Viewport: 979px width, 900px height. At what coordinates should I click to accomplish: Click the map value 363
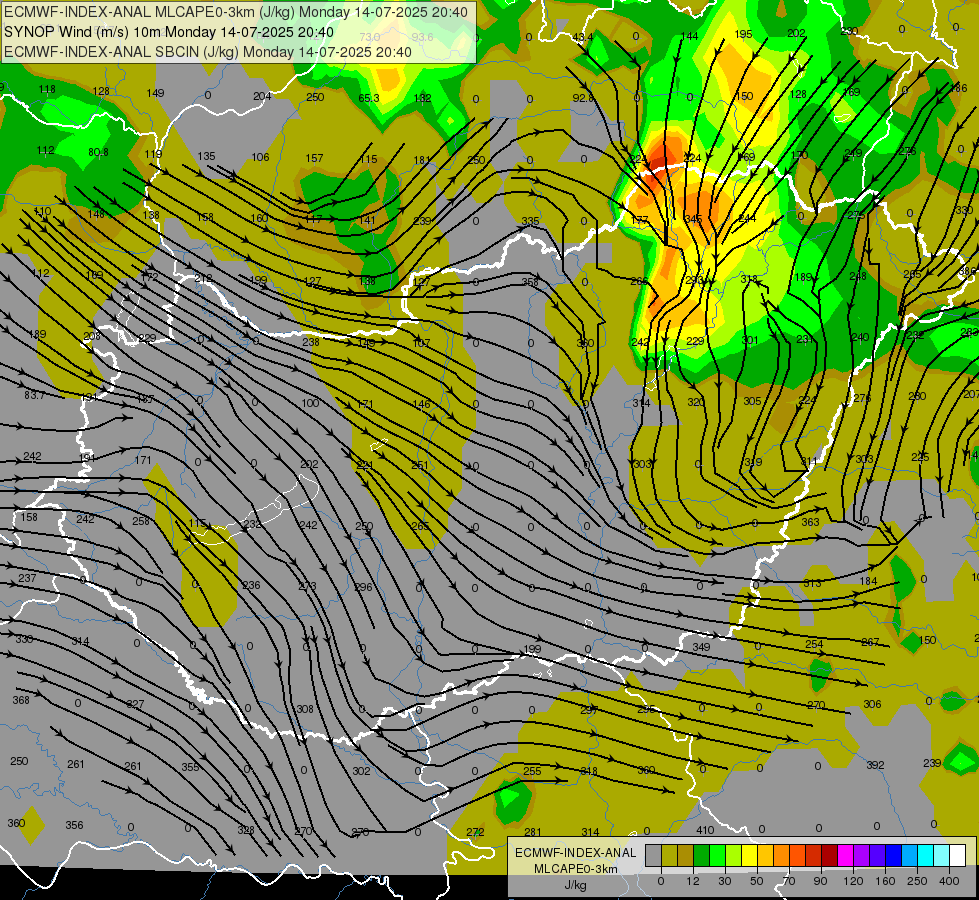pos(810,522)
